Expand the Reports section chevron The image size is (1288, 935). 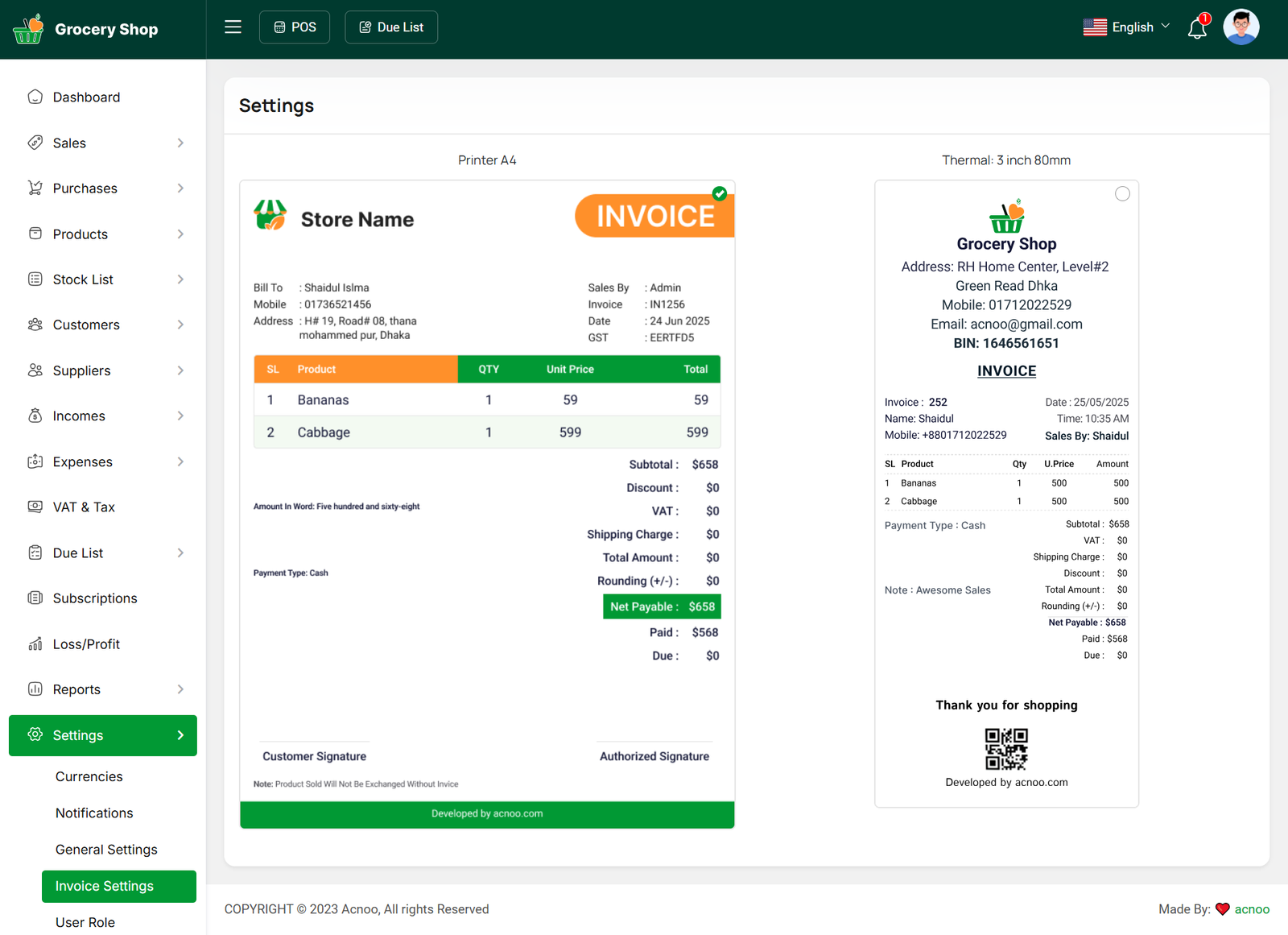[x=180, y=689]
